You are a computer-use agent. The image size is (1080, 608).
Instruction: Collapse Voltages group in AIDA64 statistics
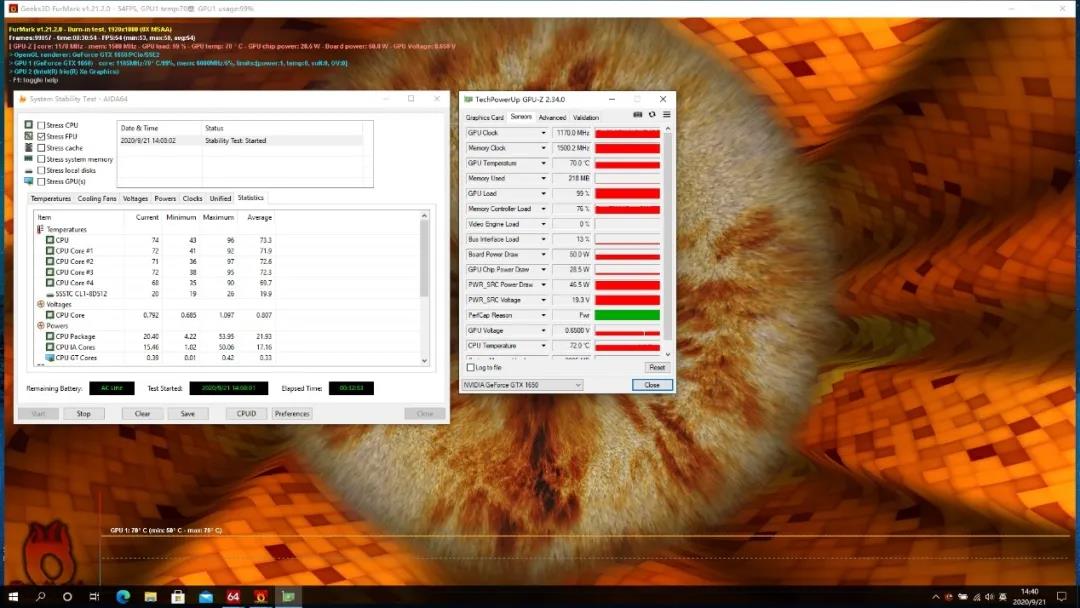pyautogui.click(x=41, y=304)
